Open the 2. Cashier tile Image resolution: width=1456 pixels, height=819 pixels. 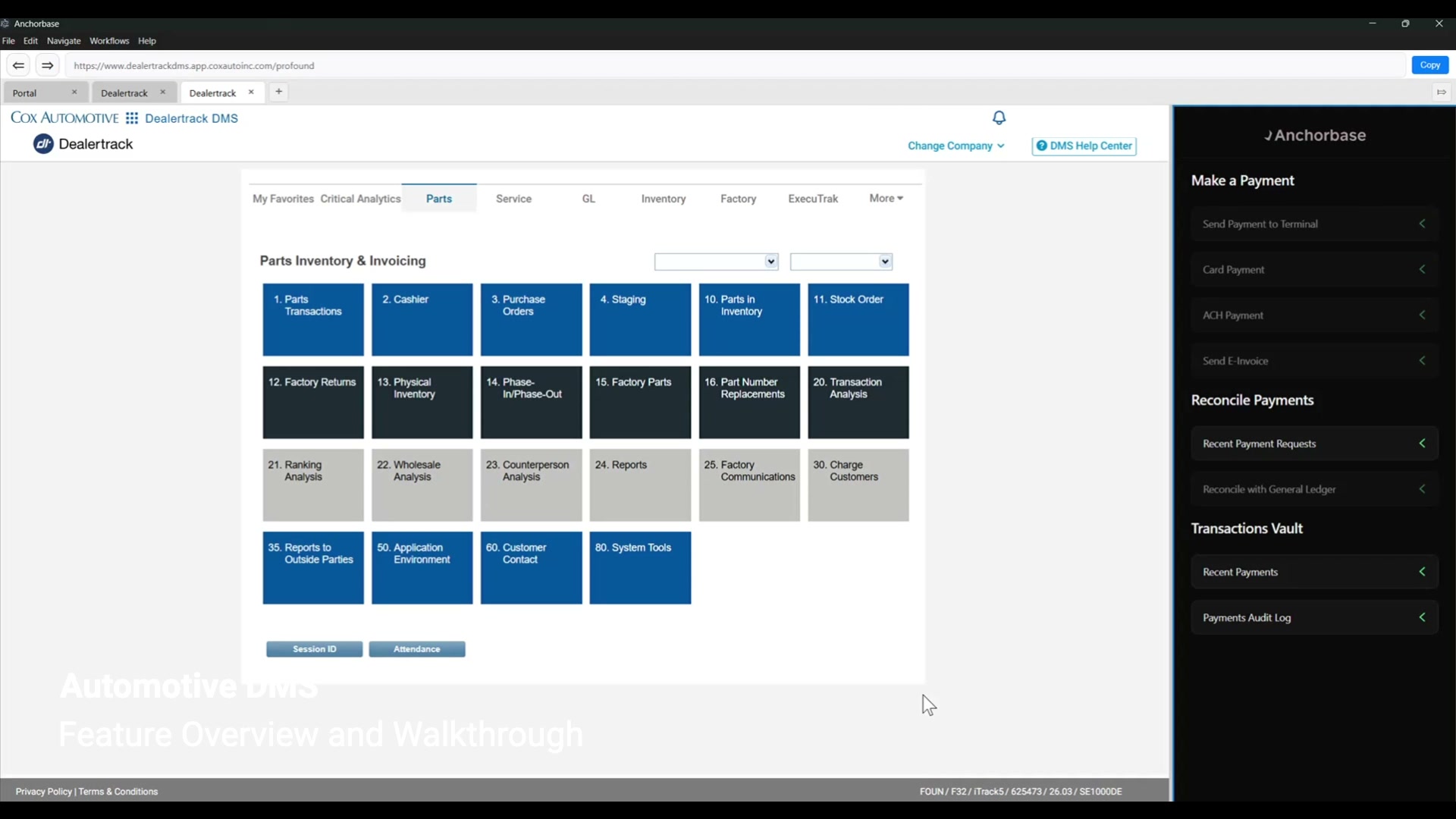[422, 319]
